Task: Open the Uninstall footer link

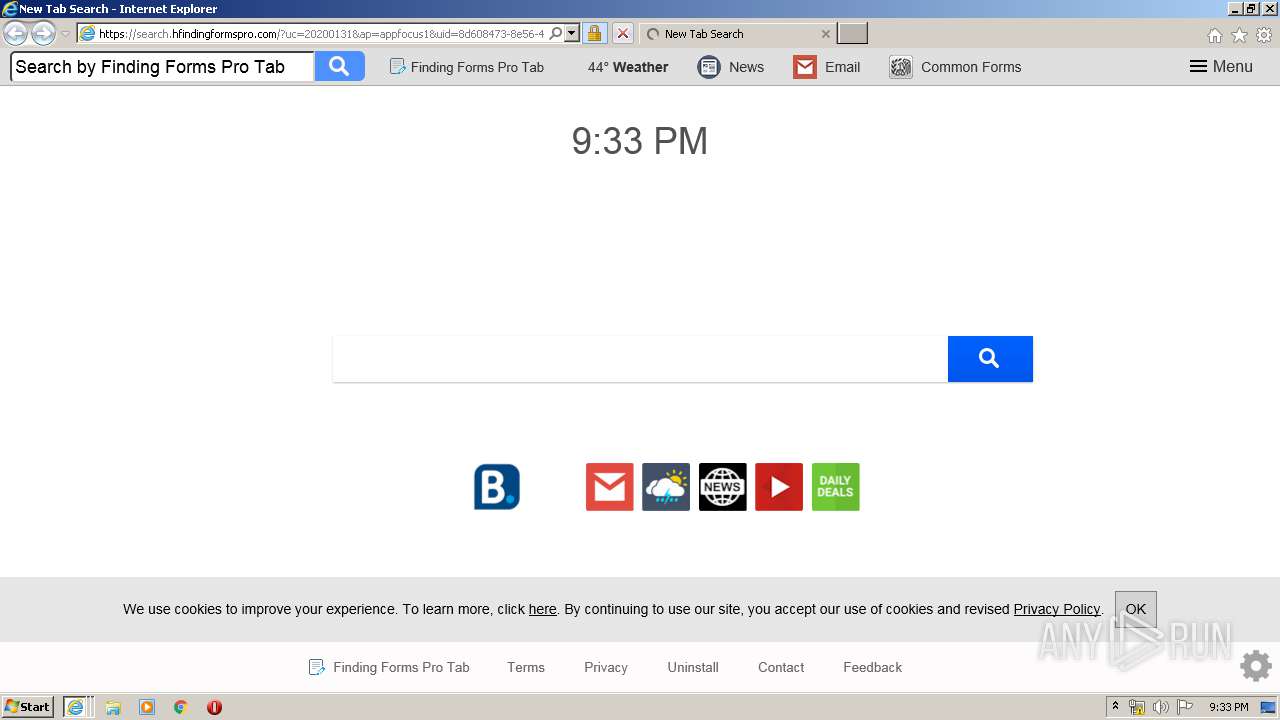Action: coord(693,667)
